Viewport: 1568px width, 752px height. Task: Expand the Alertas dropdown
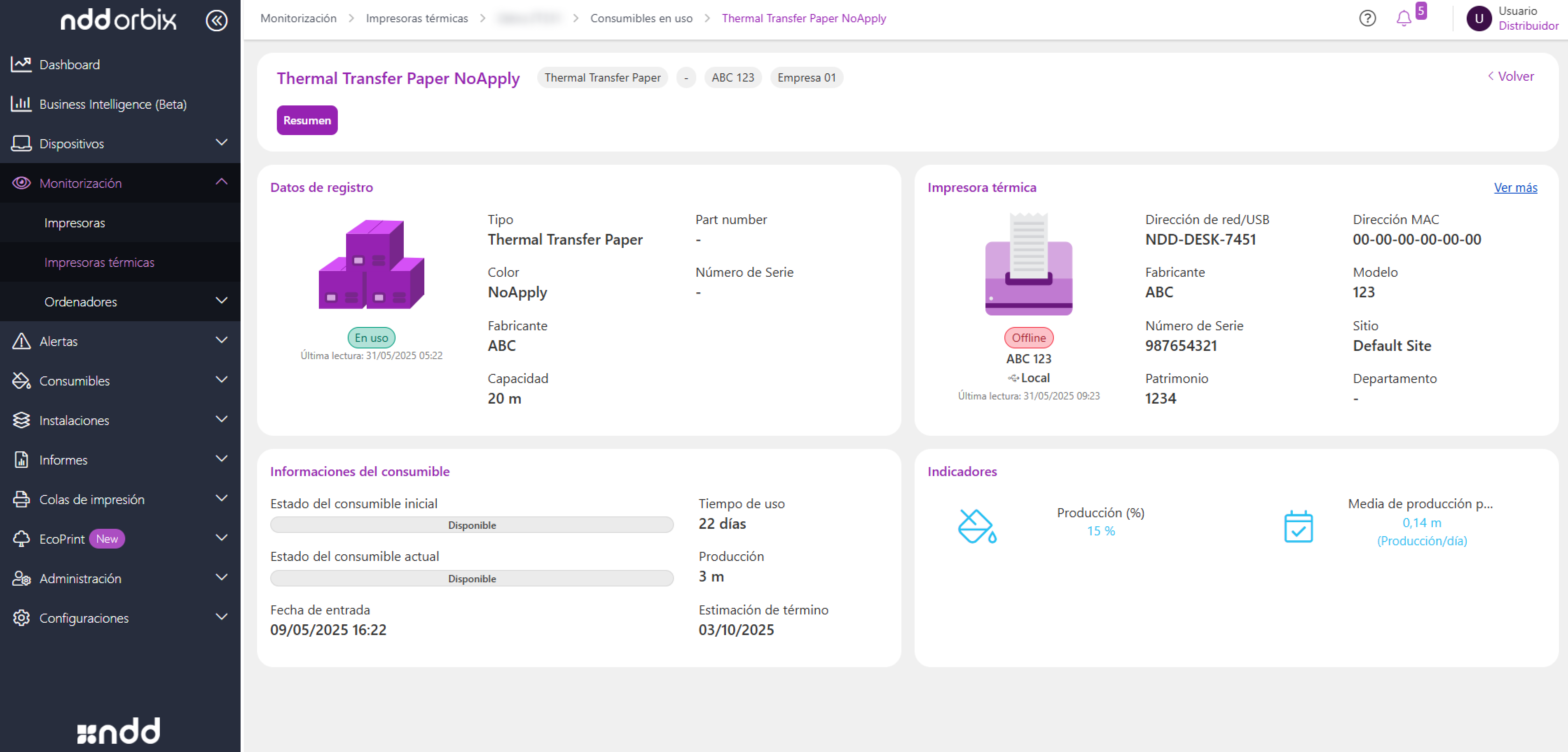(x=222, y=340)
